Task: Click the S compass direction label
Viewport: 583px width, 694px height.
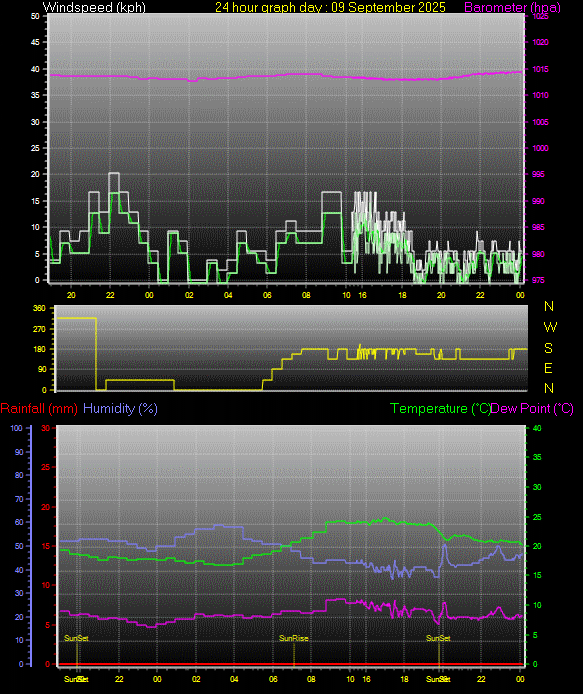Action: click(x=548, y=348)
